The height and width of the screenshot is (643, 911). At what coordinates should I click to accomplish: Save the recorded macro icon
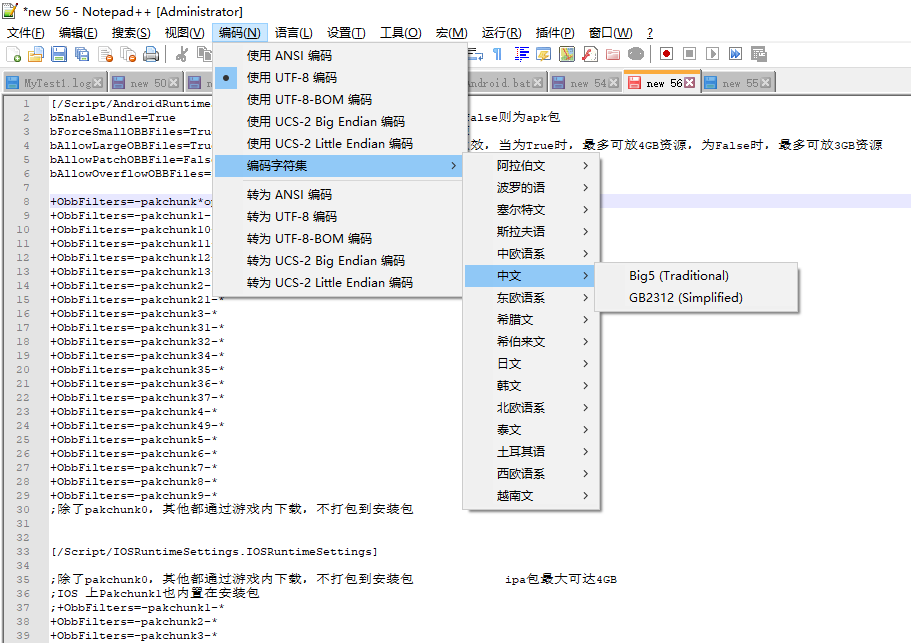pos(759,54)
